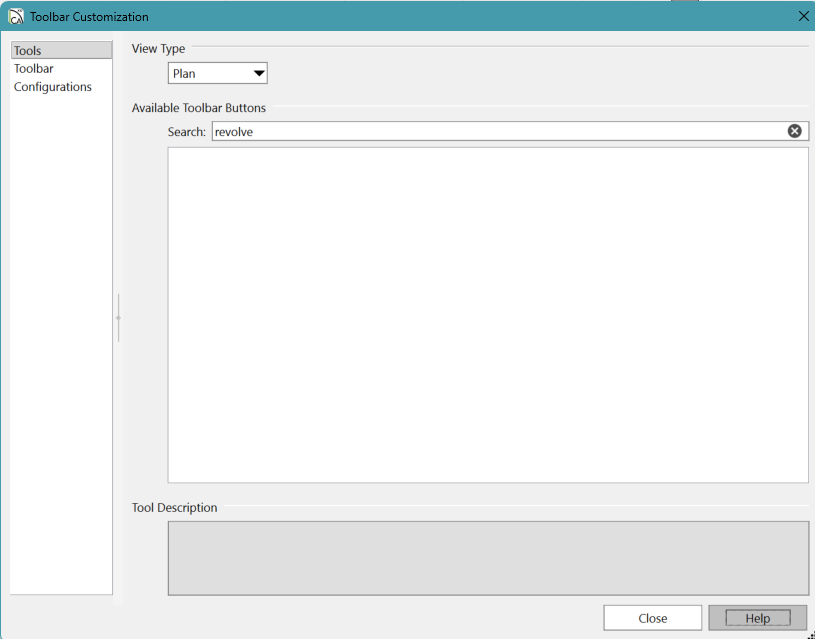Click the 'Available Toolbar Buttons' section heading

199,107
